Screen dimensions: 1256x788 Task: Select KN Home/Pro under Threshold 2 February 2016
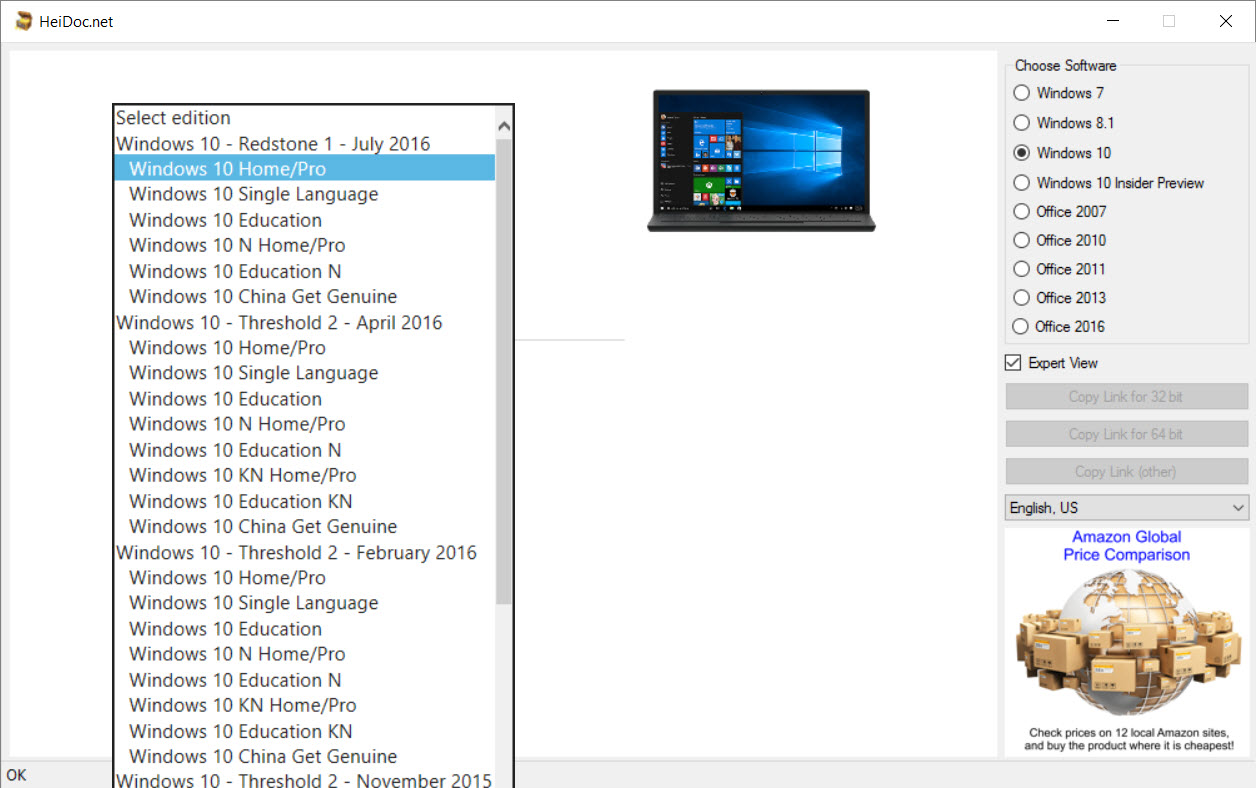click(305, 706)
